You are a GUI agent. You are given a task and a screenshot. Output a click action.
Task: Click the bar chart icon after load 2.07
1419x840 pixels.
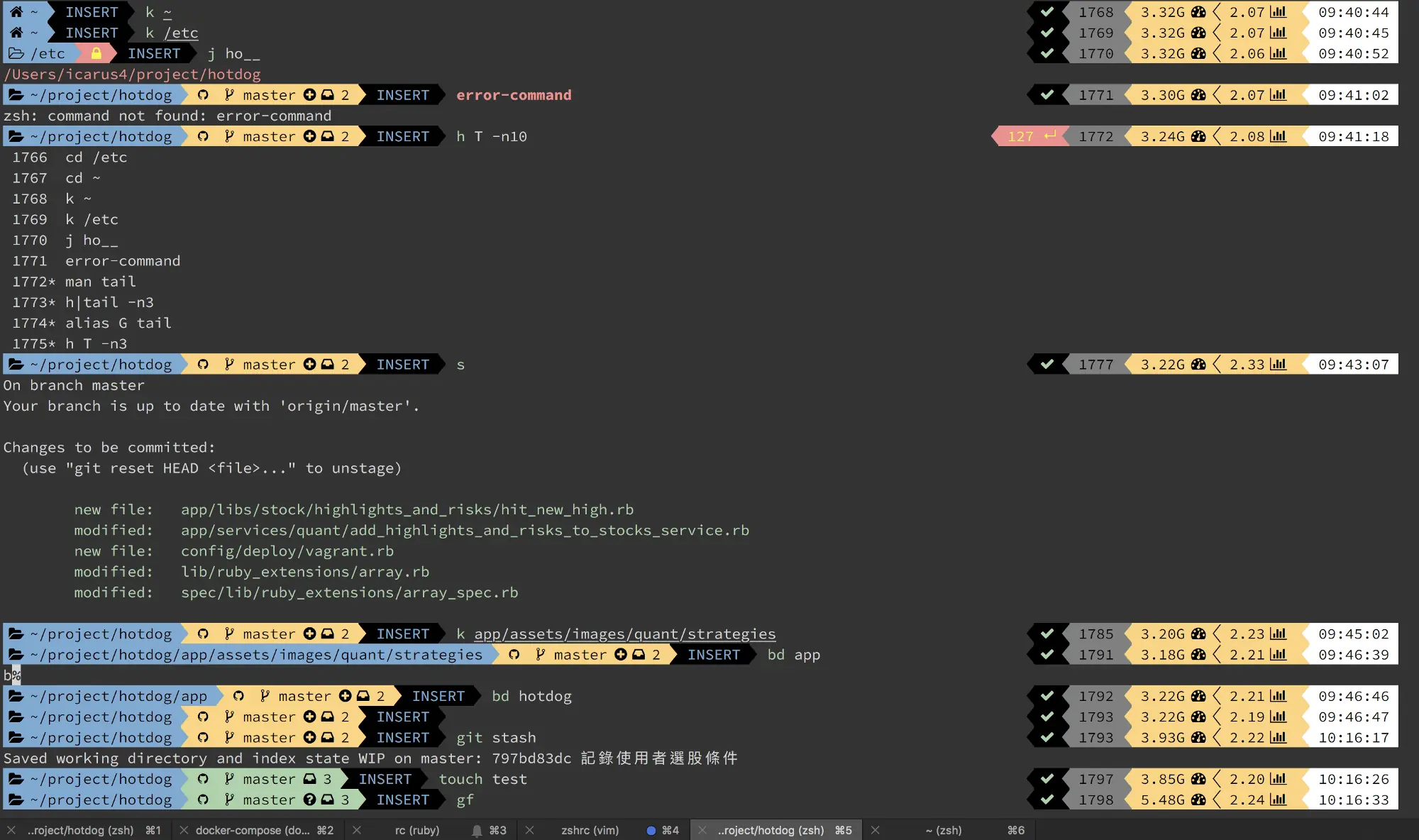(x=1279, y=94)
